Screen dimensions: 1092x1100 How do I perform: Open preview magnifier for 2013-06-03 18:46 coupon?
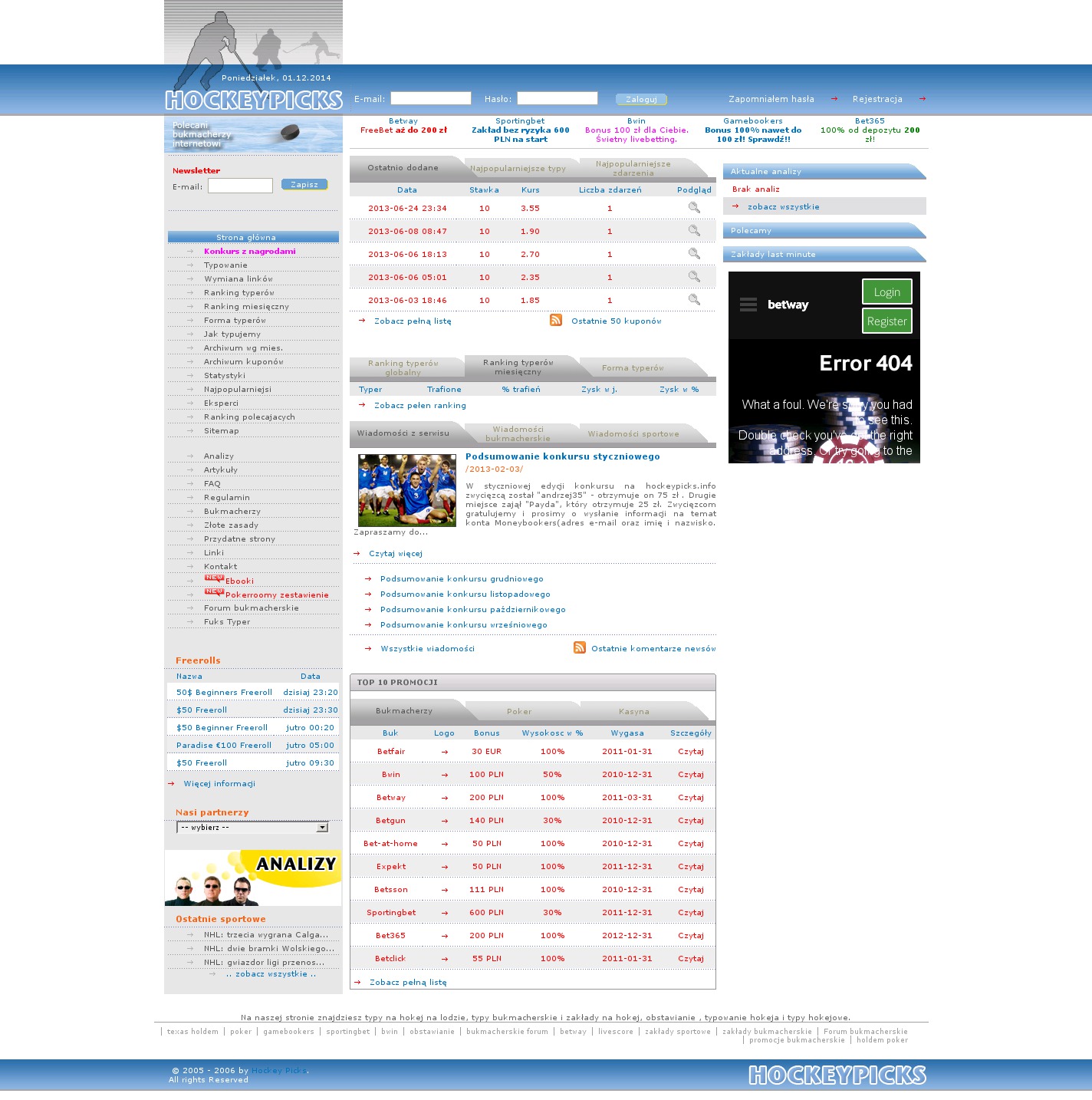point(694,300)
